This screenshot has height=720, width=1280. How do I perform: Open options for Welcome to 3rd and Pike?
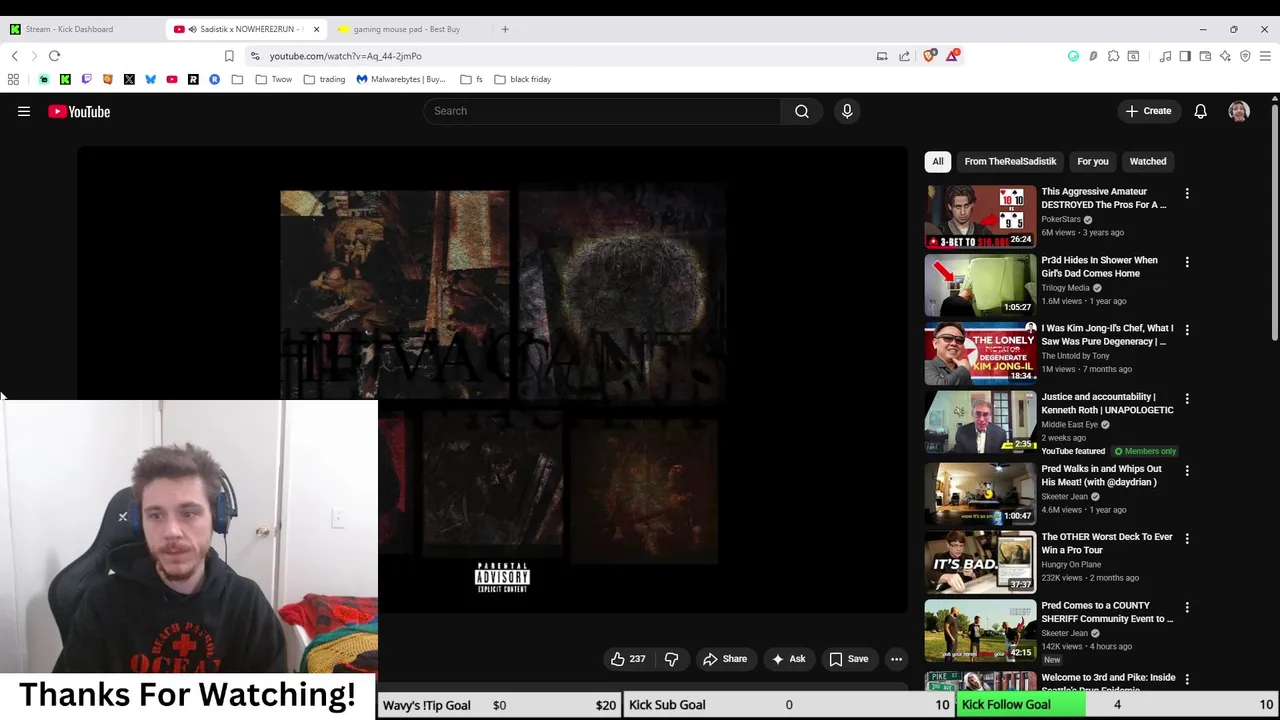pyautogui.click(x=1187, y=679)
